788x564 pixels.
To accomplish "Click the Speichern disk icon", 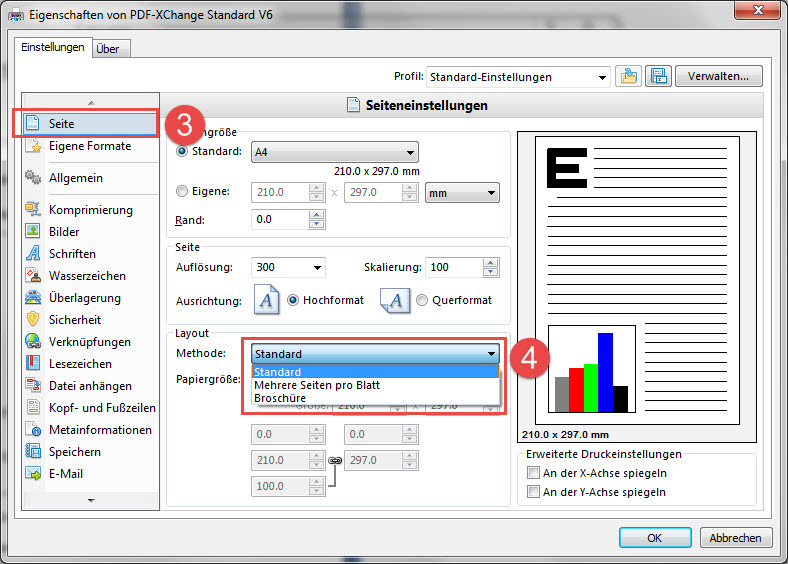I will pos(33,451).
